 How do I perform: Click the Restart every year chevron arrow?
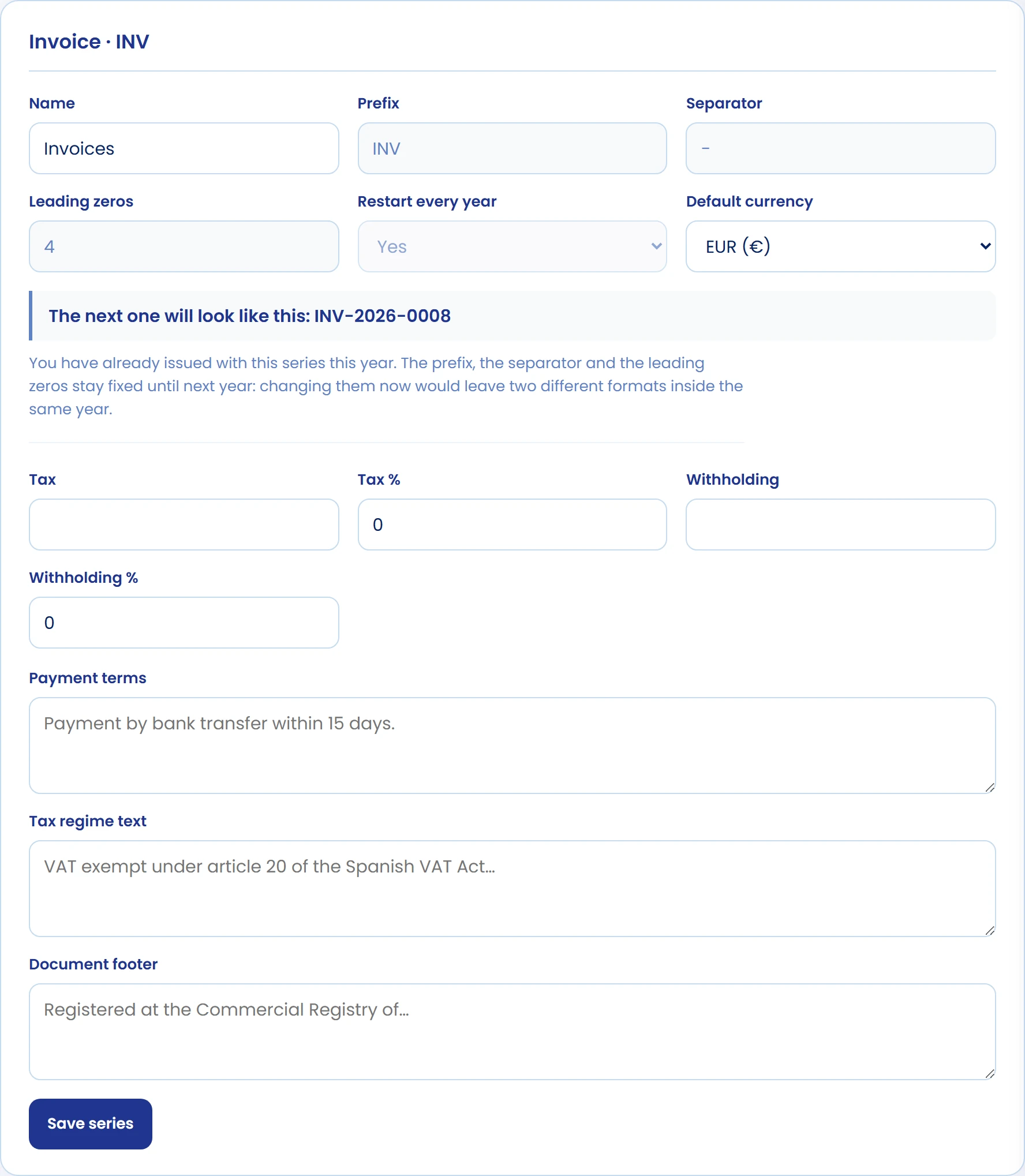[656, 246]
